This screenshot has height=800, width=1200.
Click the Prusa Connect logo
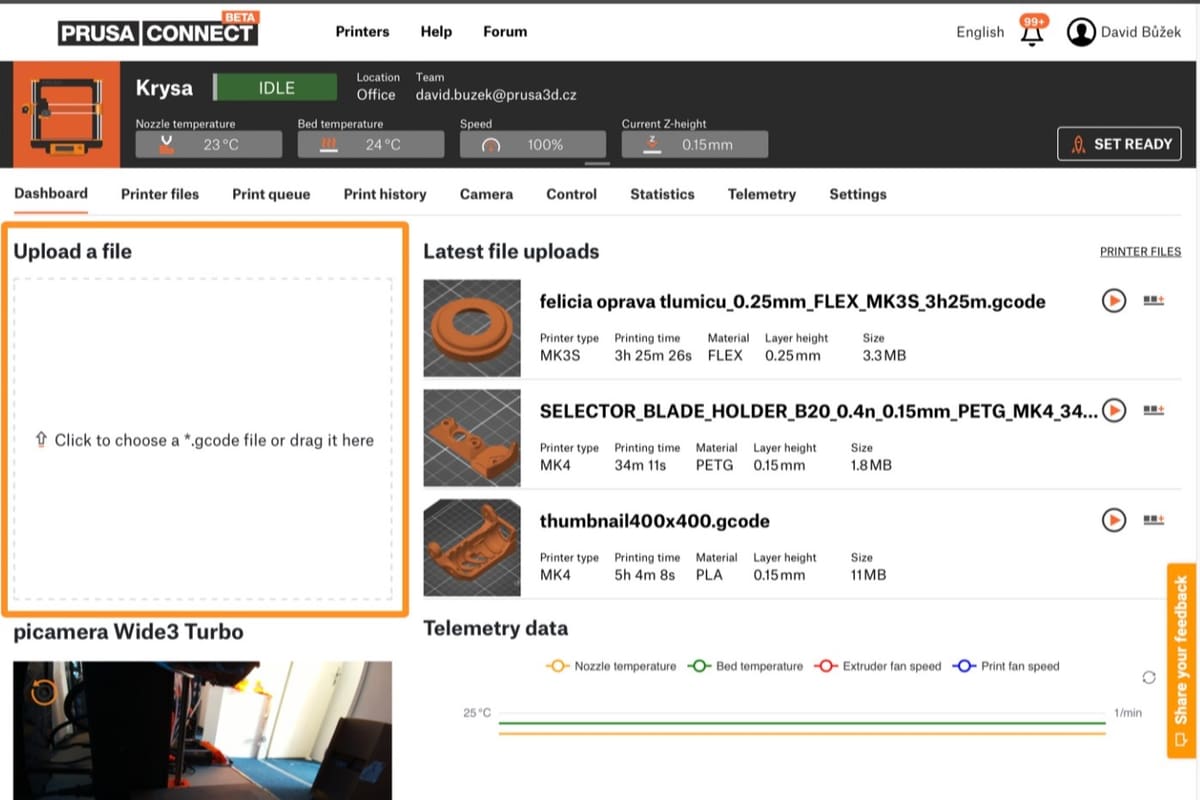point(158,31)
